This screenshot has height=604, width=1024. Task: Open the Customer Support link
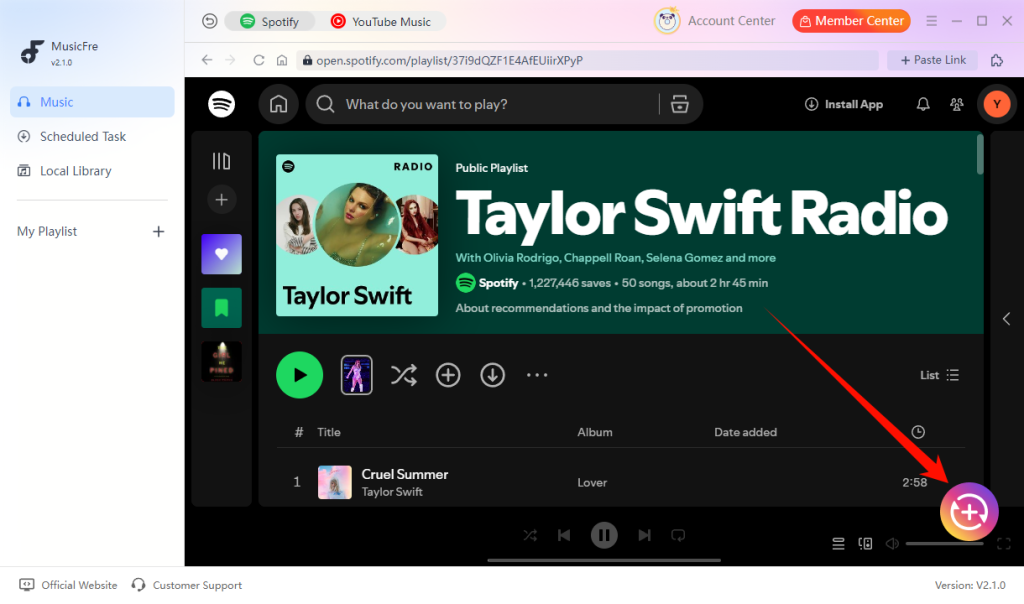click(x=186, y=585)
